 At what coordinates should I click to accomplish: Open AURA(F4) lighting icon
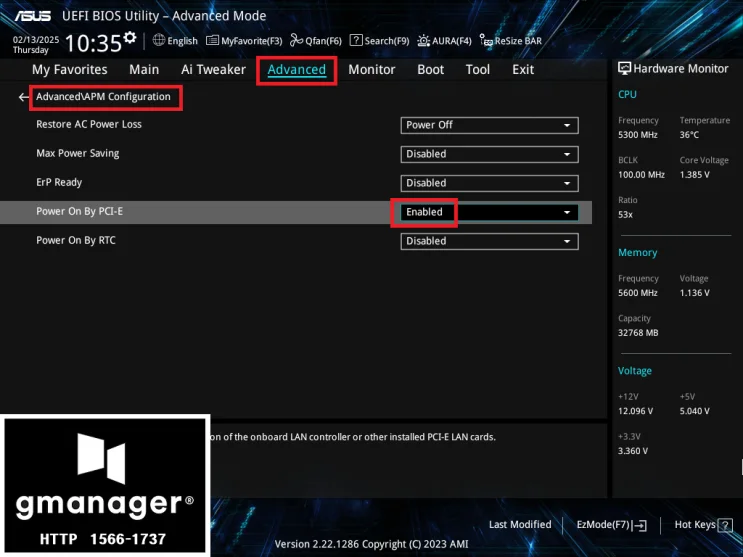(x=424, y=41)
